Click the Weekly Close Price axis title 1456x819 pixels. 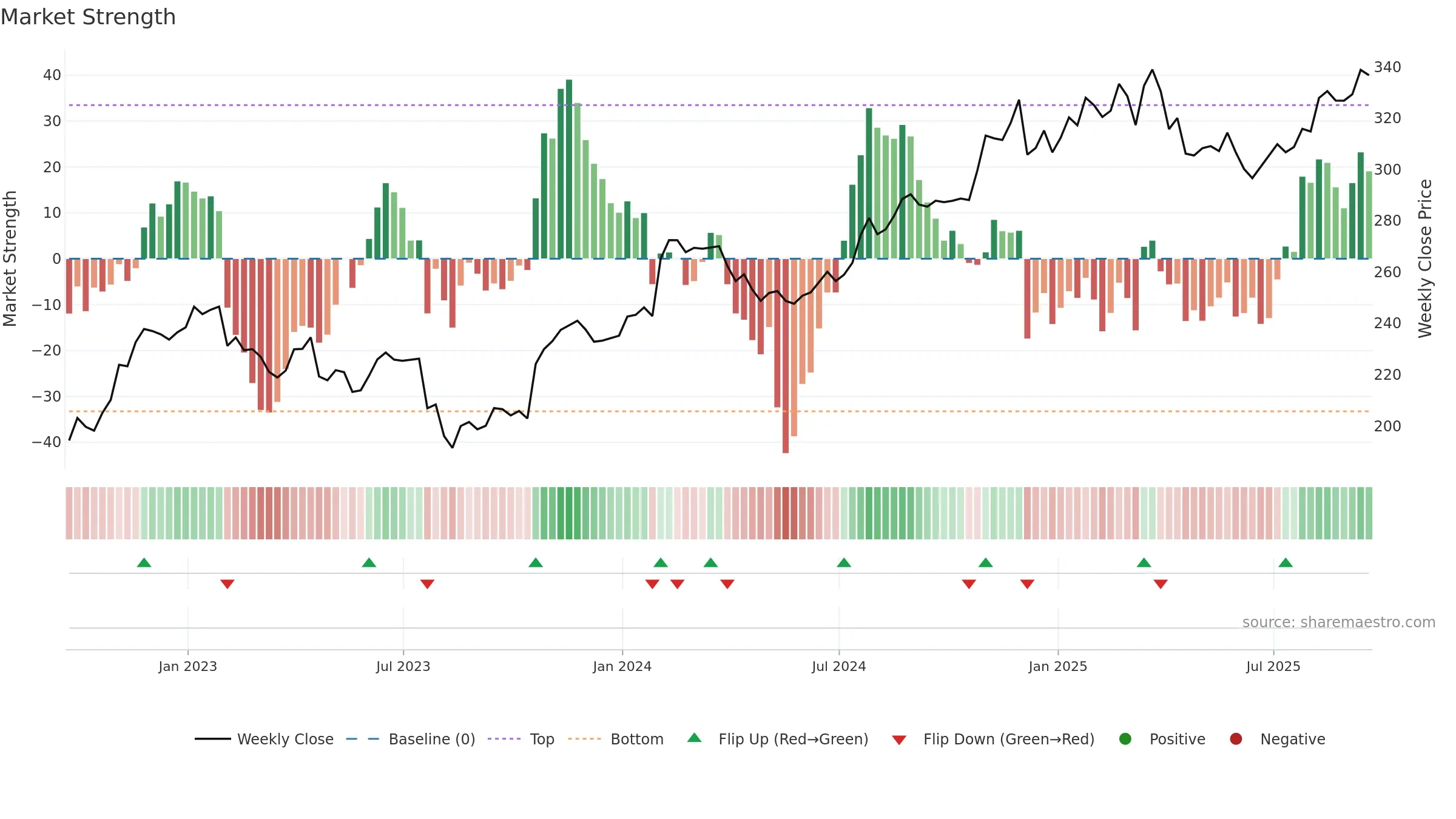tap(1425, 258)
